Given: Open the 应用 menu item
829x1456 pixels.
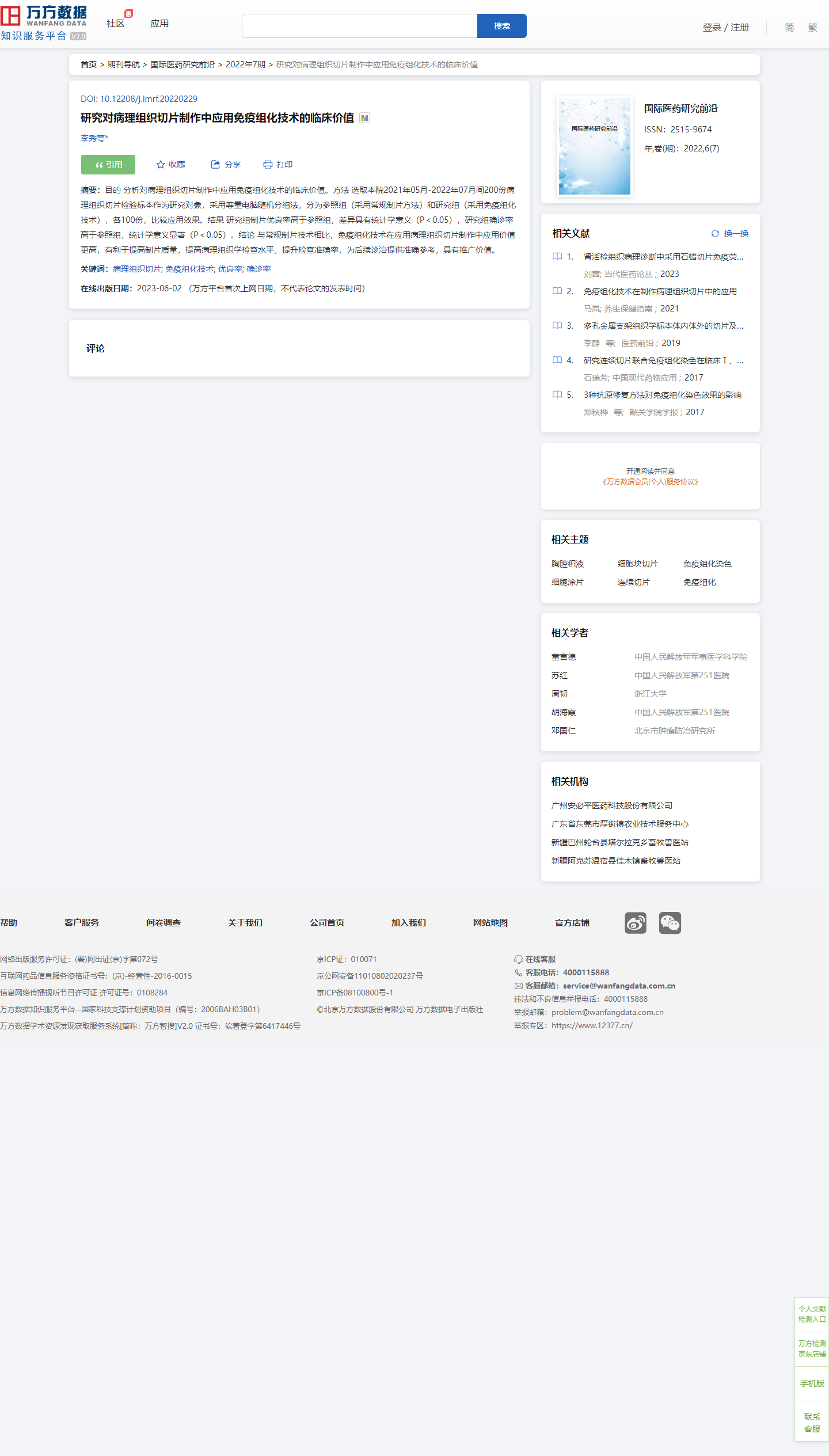Looking at the screenshot, I should (159, 24).
